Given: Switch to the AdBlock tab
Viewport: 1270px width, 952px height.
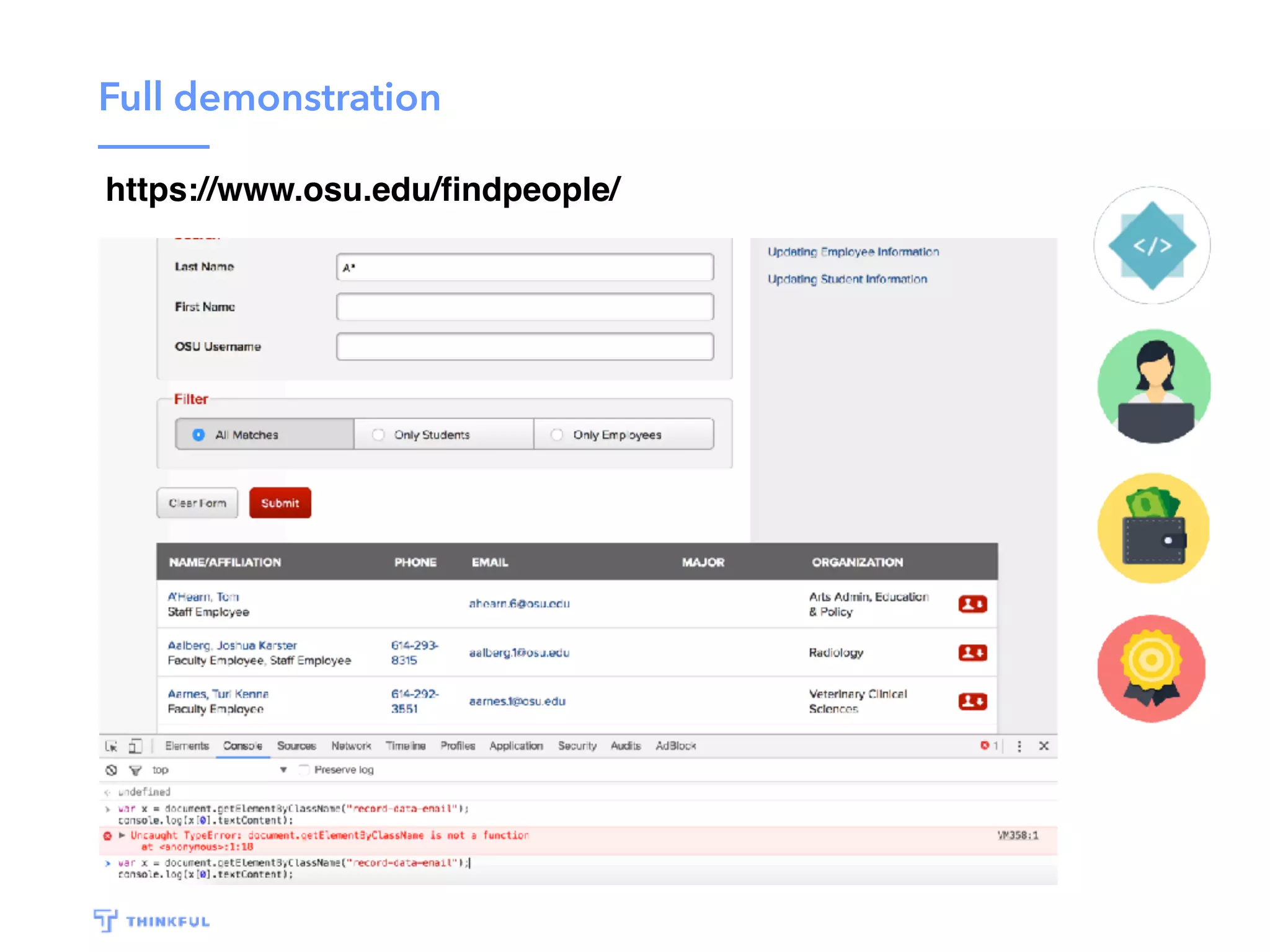Looking at the screenshot, I should 676,746.
